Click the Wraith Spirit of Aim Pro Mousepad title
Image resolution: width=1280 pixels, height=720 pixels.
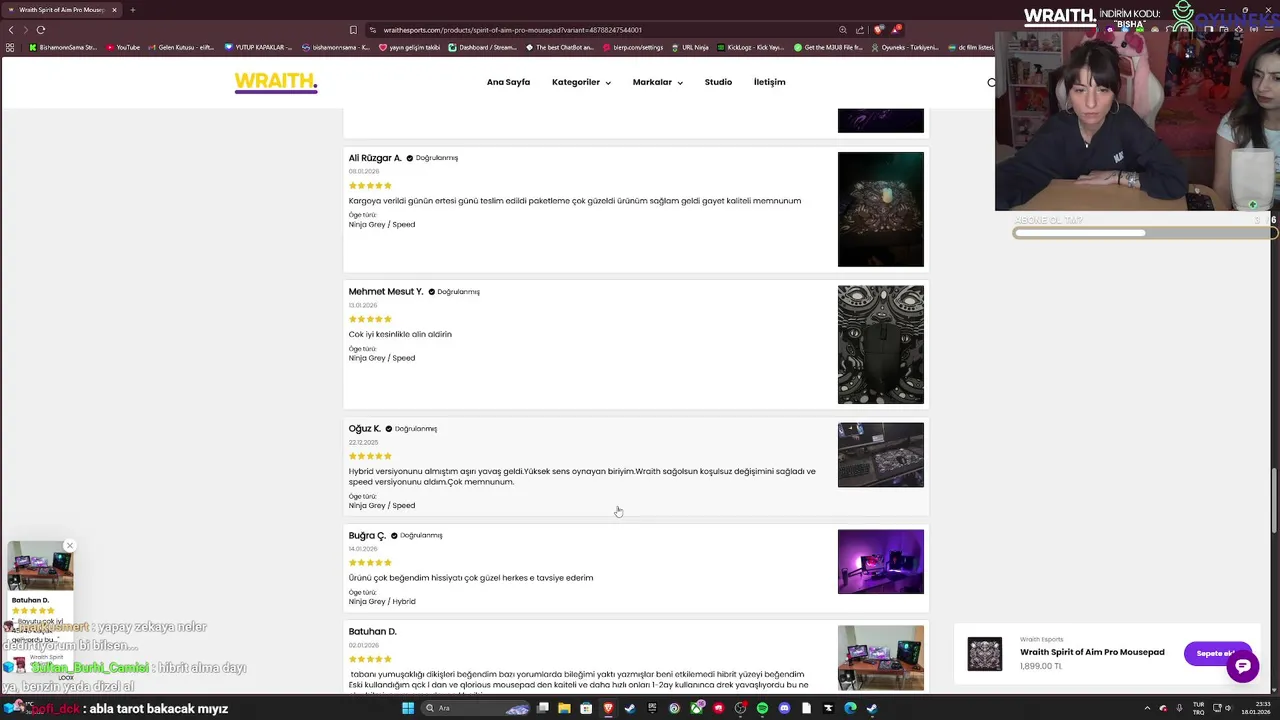[1092, 652]
